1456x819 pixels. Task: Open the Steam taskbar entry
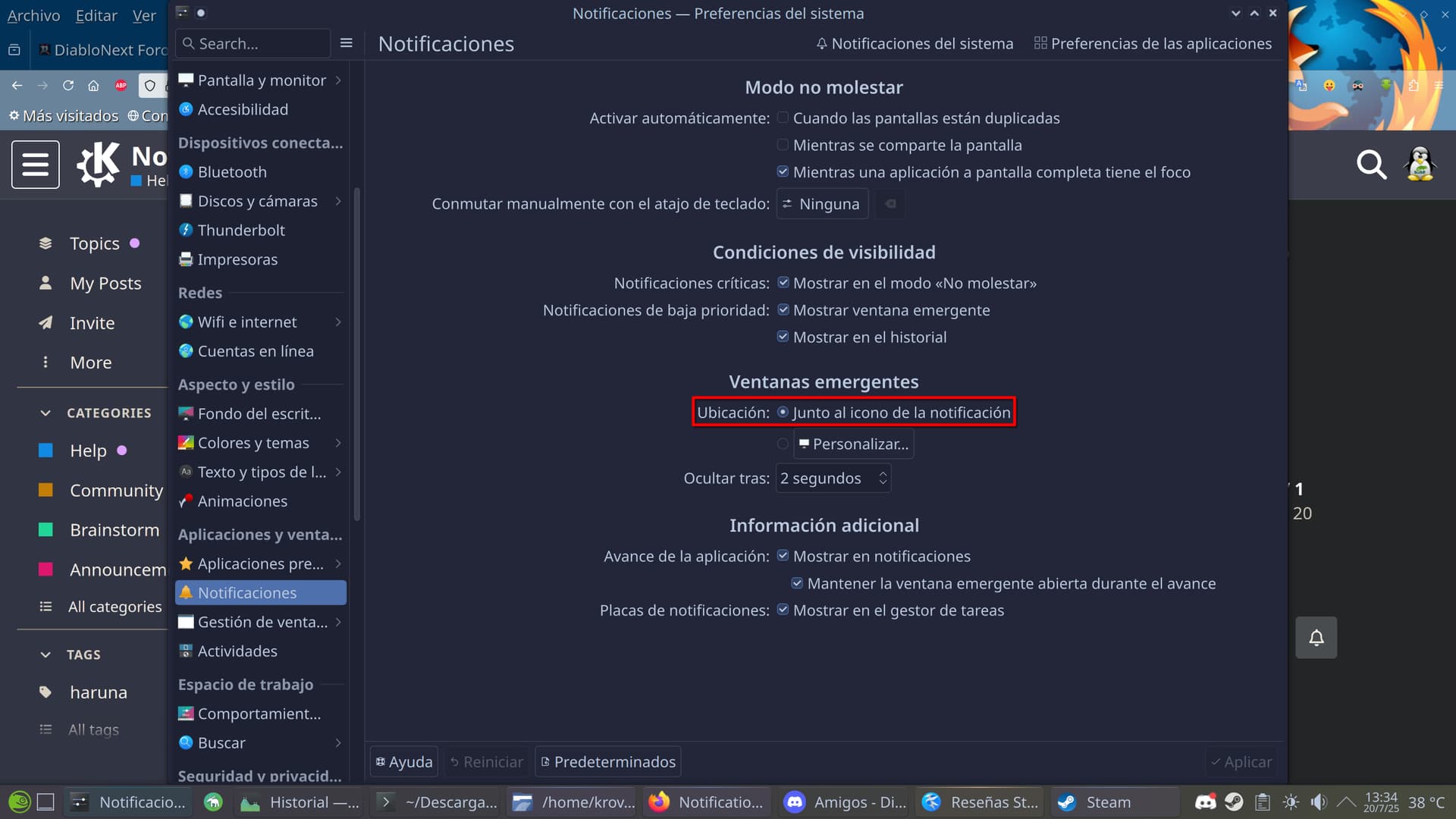(1108, 802)
